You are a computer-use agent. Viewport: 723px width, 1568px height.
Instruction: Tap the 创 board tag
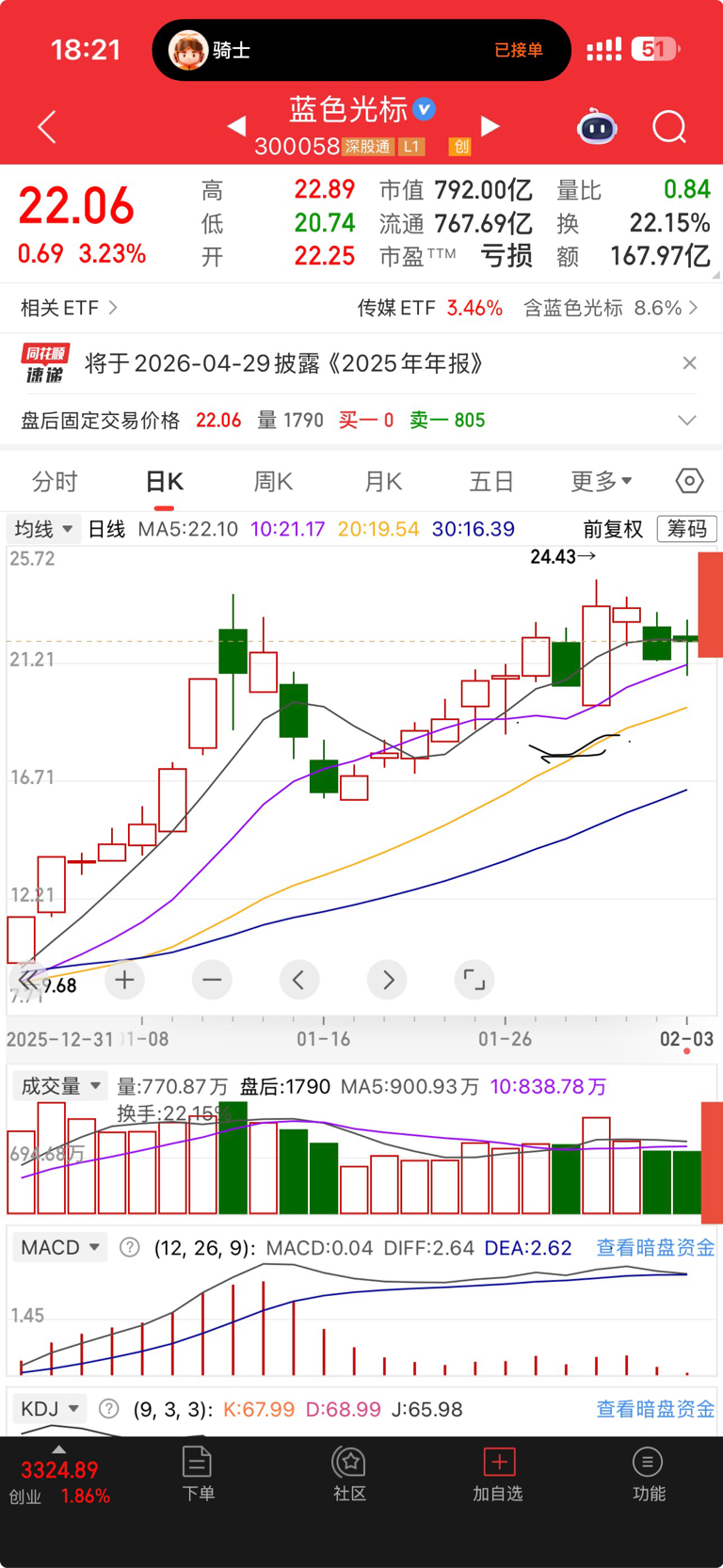pyautogui.click(x=459, y=147)
